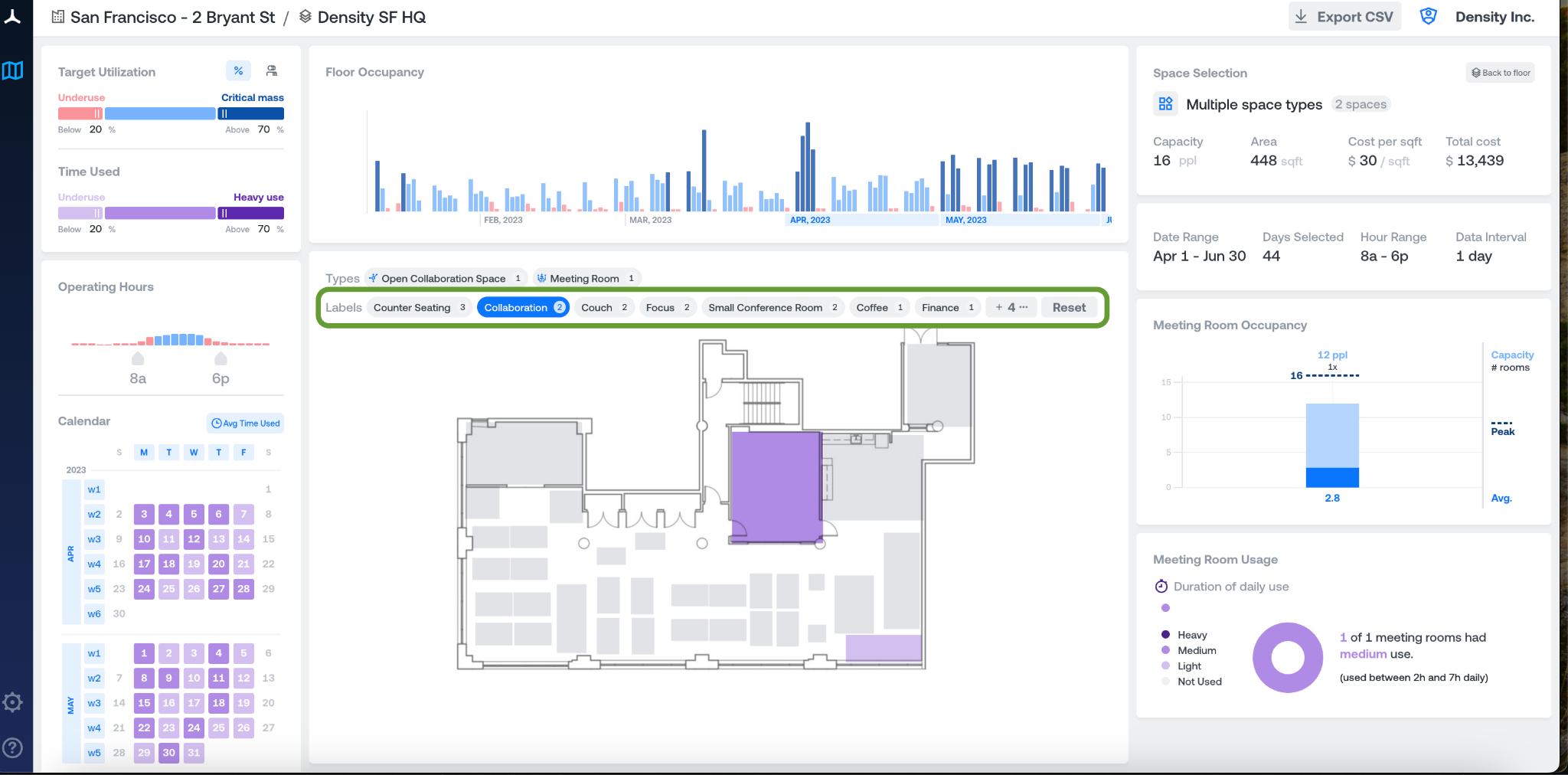Image resolution: width=1568 pixels, height=775 pixels.
Task: Edit Target Utilization Above 70 value
Action: pos(263,129)
